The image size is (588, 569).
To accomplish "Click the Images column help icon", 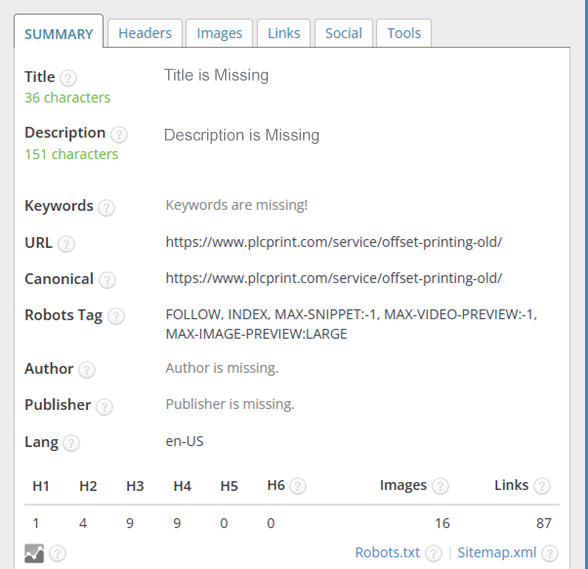I will pos(440,486).
